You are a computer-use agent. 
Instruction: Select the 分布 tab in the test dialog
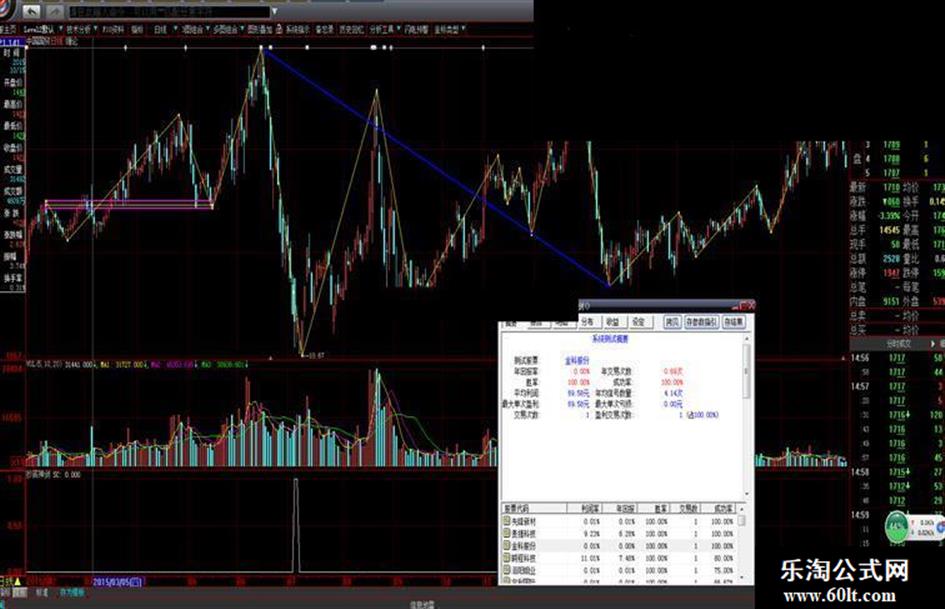(588, 322)
